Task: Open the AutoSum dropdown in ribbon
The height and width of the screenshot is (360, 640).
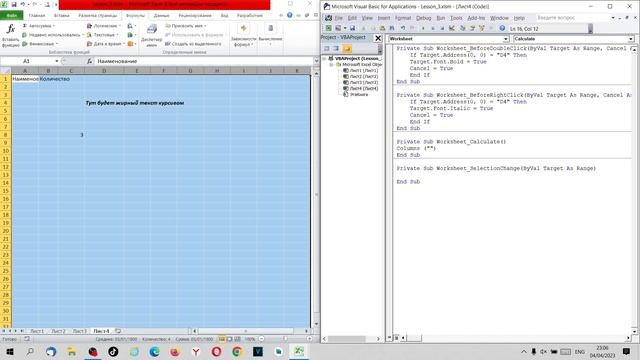Action: click(39, 26)
